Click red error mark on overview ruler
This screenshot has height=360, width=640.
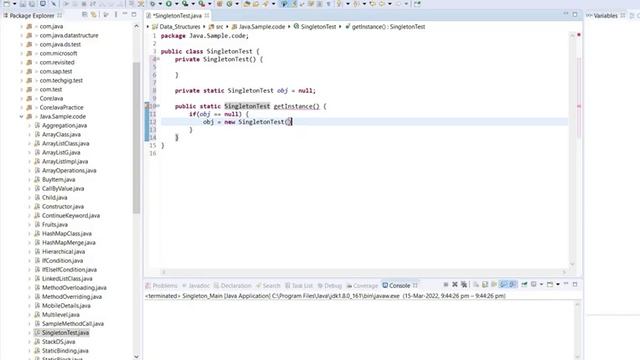(579, 106)
